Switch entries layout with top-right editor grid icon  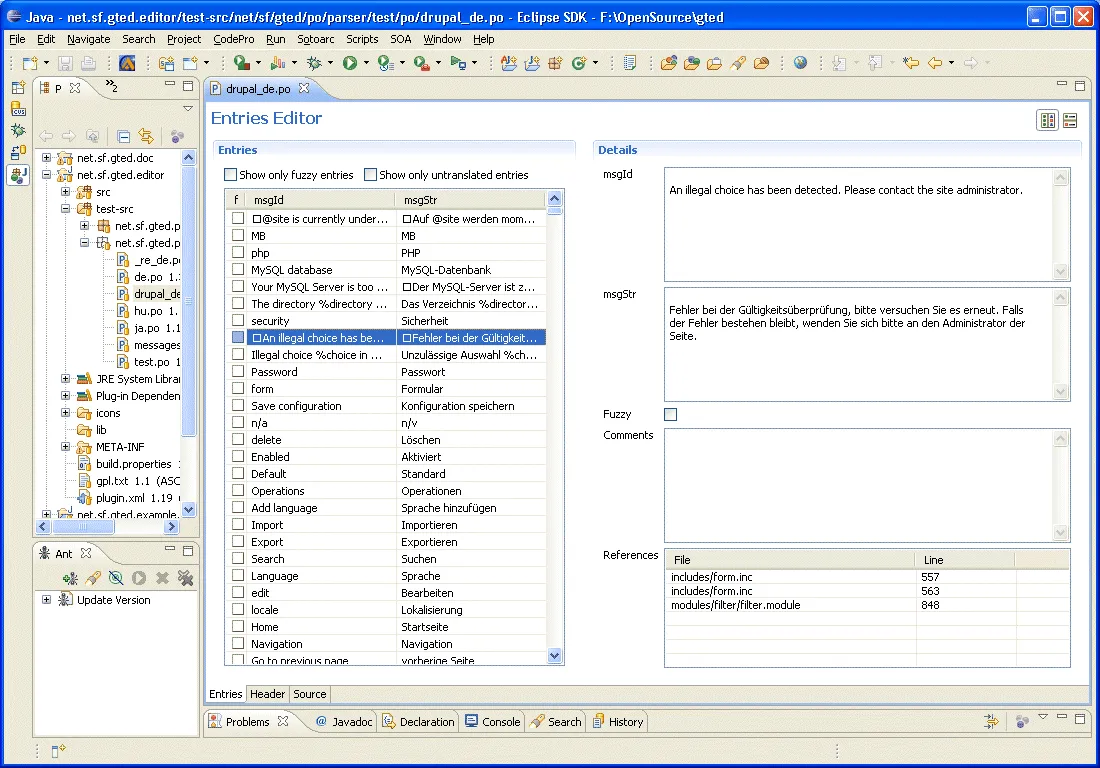pyautogui.click(x=1047, y=120)
